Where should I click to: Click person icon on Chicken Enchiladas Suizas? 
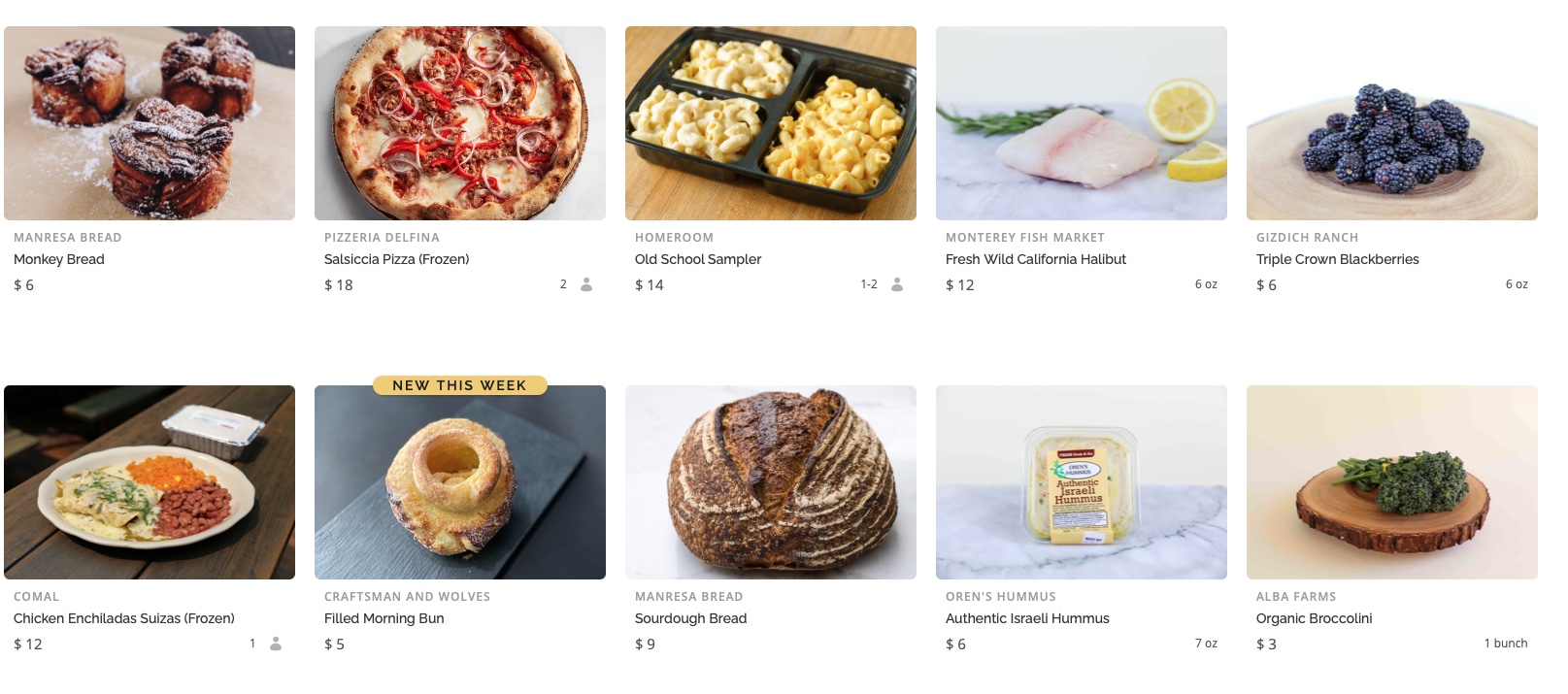tap(276, 644)
